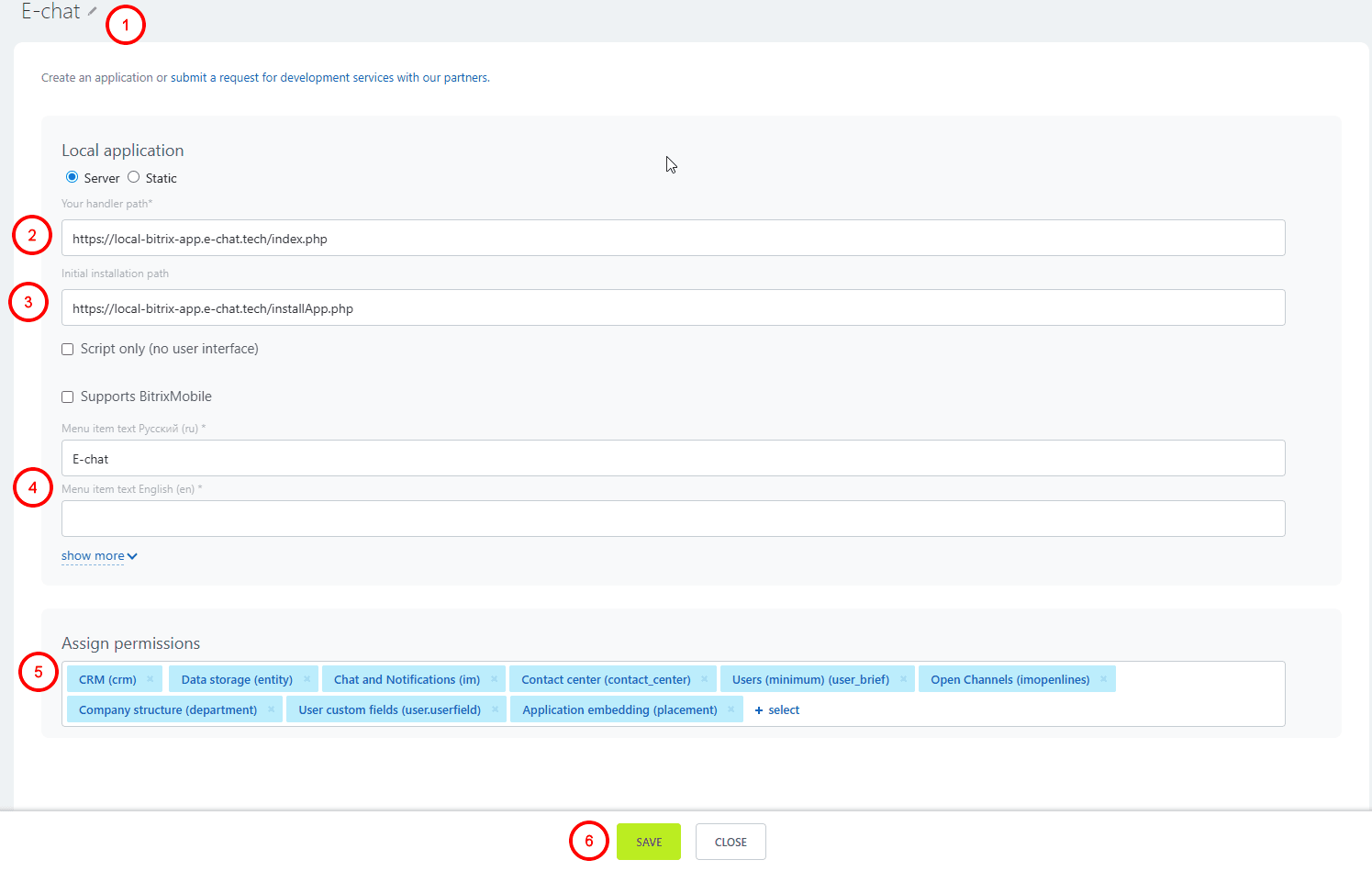Remove the CRM (crm) permission tag
Screen dimensions: 1372x871
click(150, 679)
